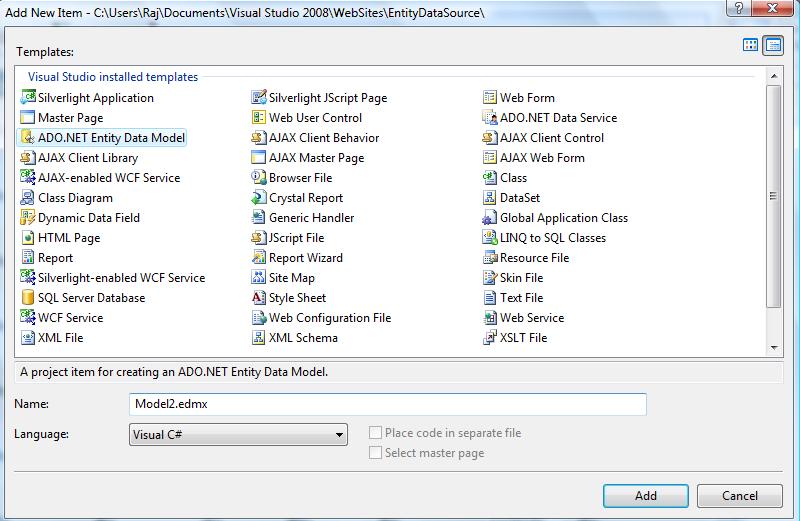Select the text 'AJAX Client Behavior'
The image size is (800, 521).
[x=324, y=138]
